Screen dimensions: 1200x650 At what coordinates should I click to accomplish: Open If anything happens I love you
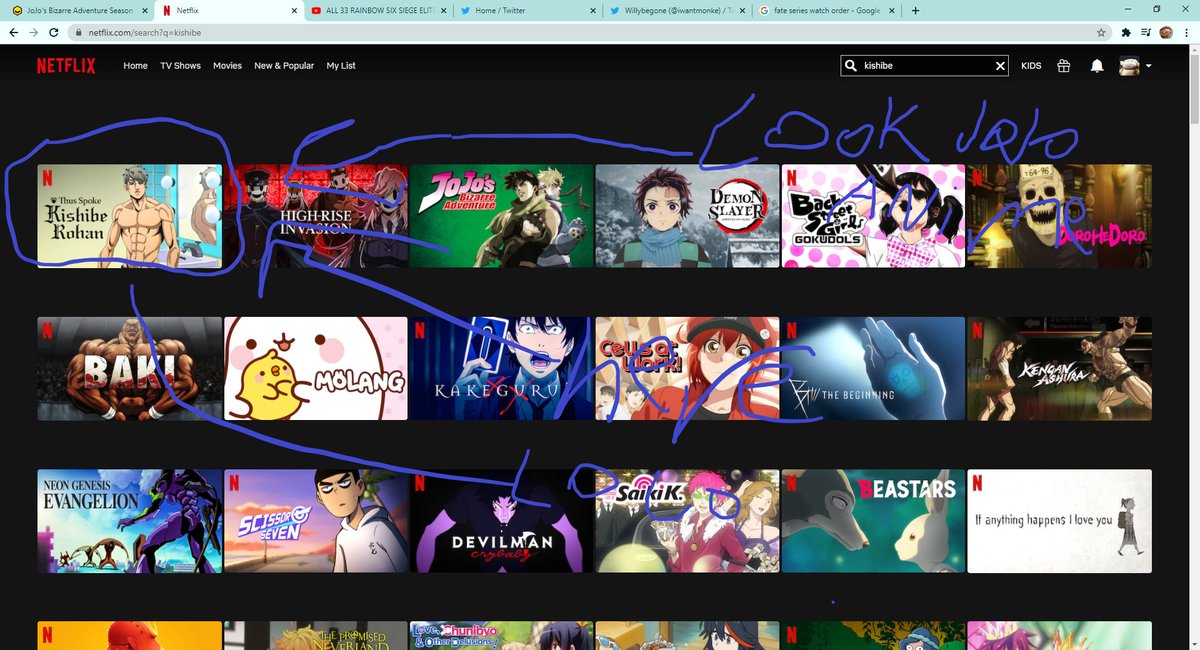click(1060, 521)
